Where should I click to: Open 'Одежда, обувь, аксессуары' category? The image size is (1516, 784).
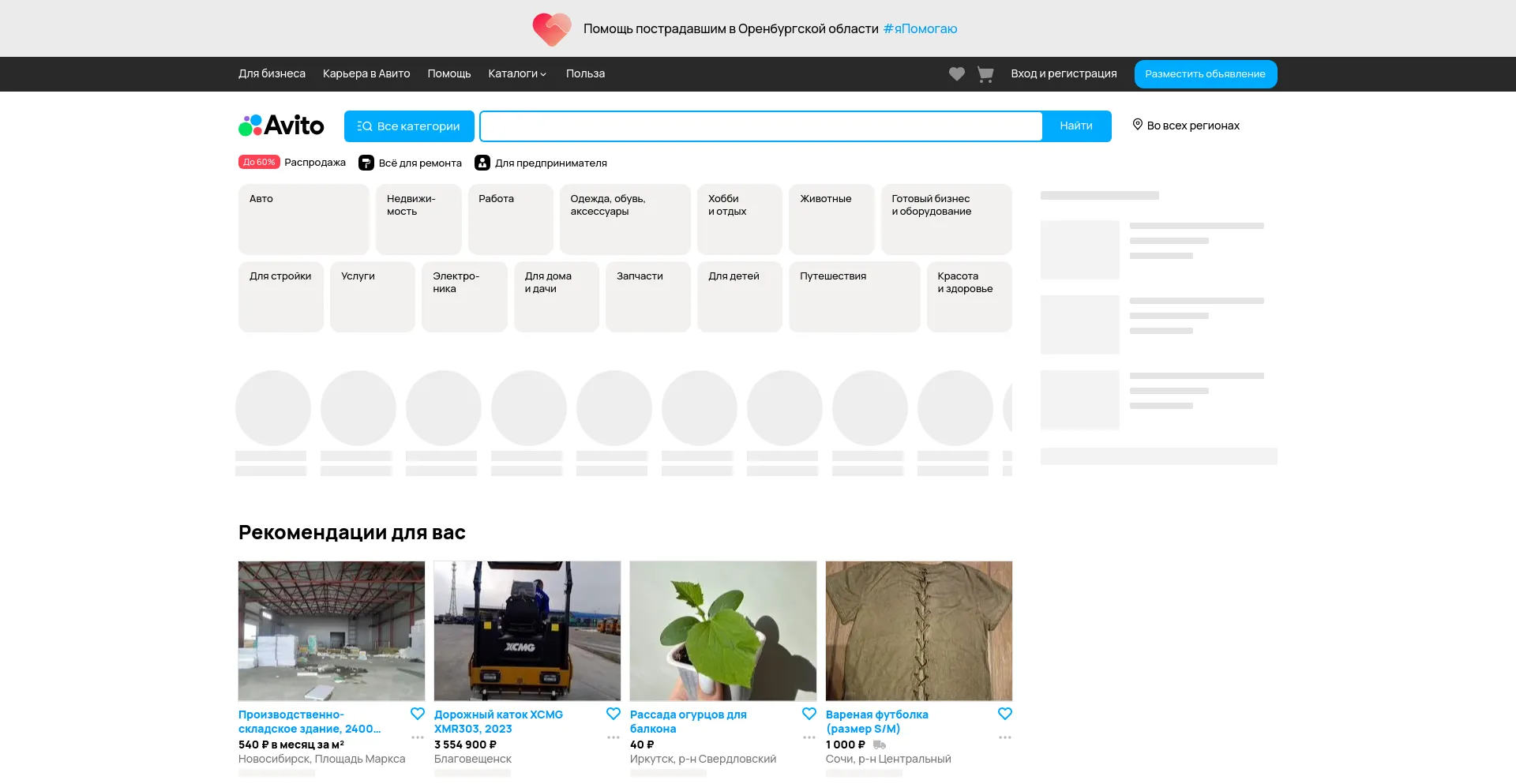[625, 219]
